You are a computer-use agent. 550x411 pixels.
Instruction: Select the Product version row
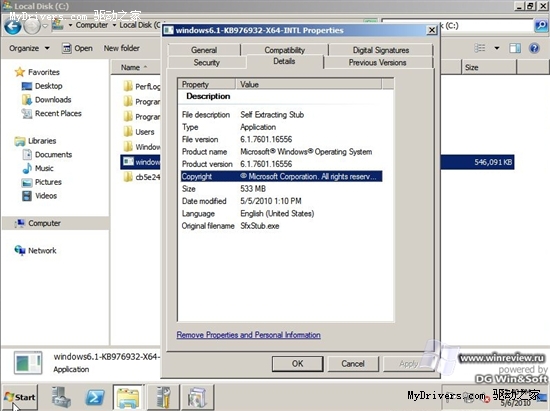tap(281, 164)
